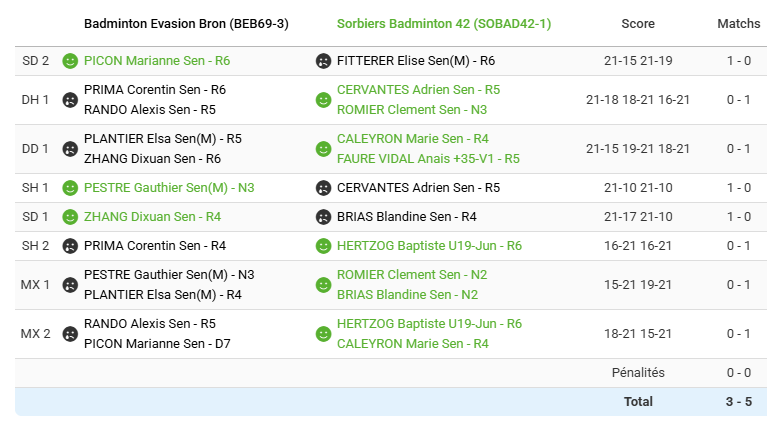
Task: Click green smiley beside HERTZOG Baptiste in SH 2
Action: click(x=323, y=246)
